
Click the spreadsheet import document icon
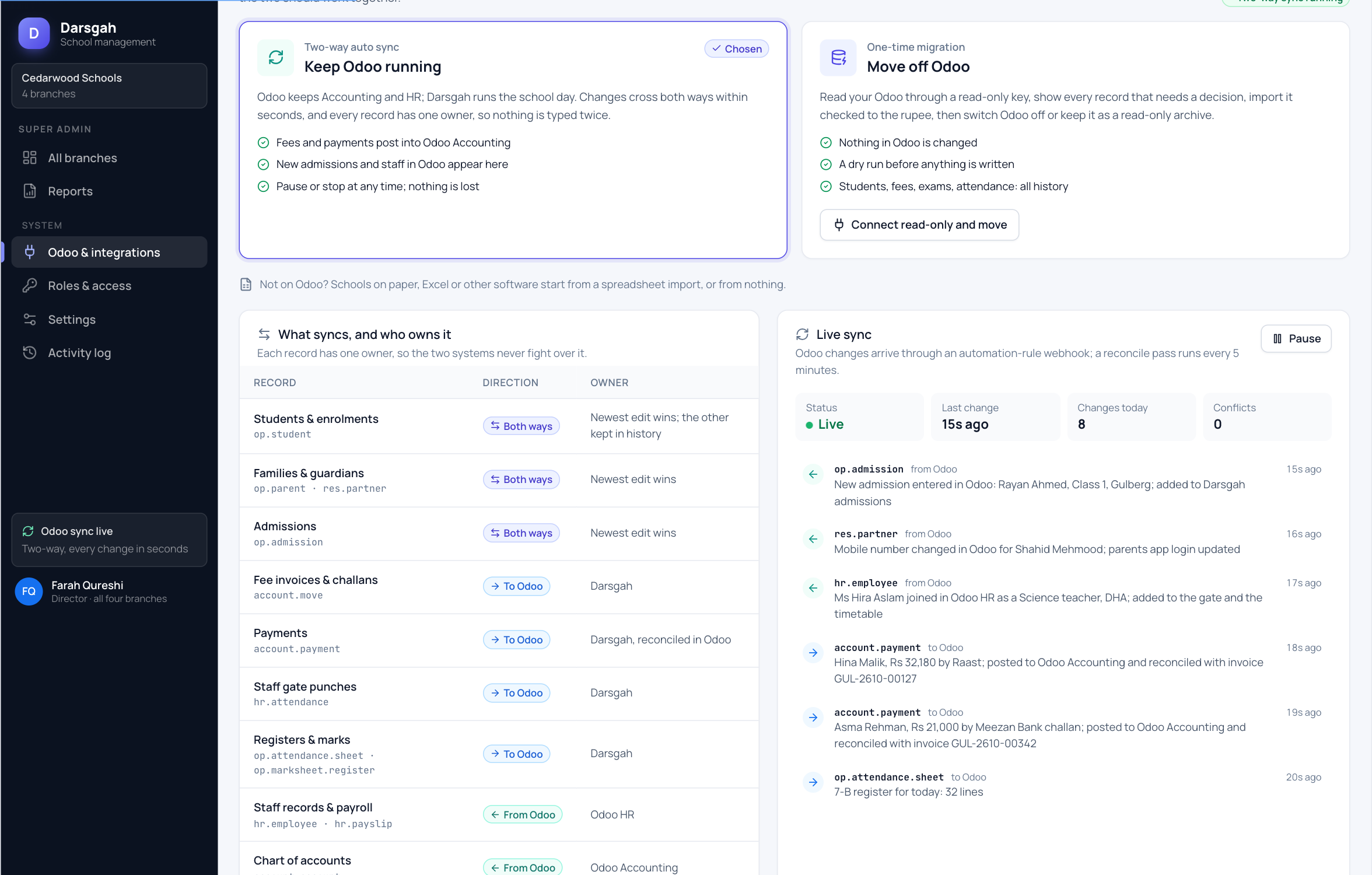click(246, 285)
